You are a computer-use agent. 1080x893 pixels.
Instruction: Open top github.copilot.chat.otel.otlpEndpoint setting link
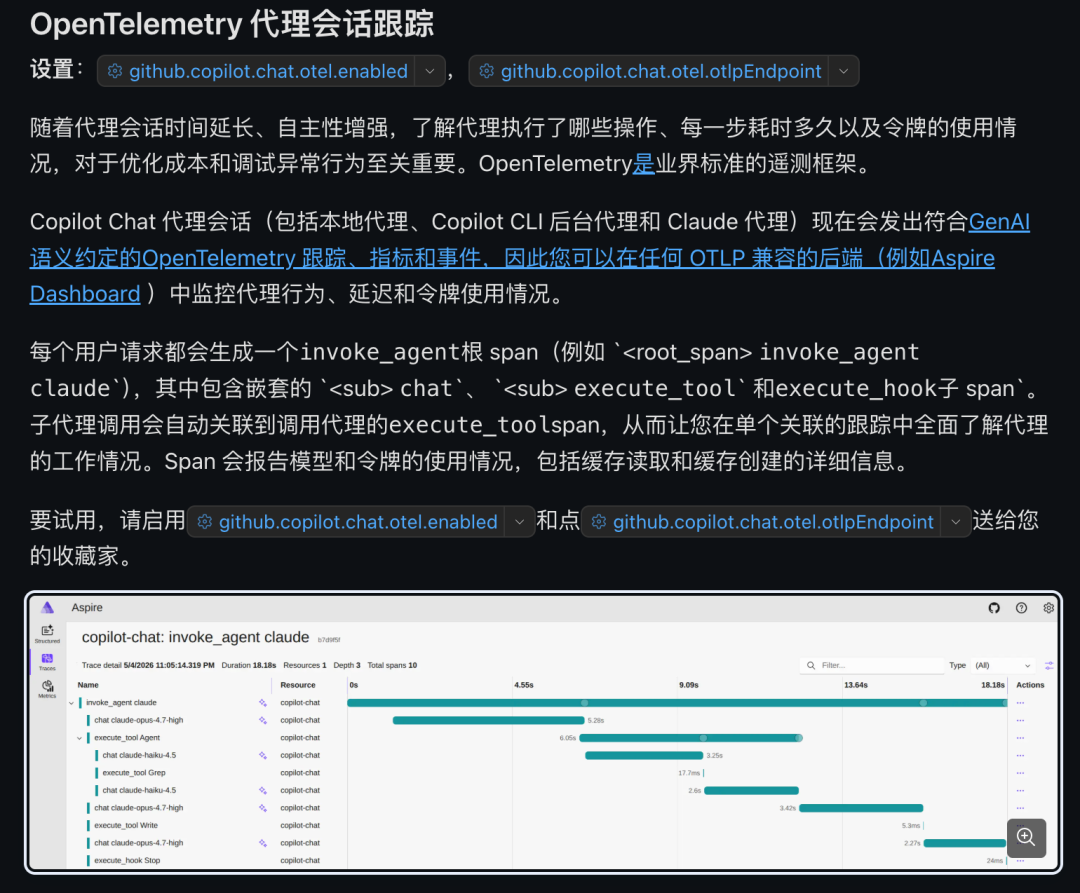pos(661,71)
